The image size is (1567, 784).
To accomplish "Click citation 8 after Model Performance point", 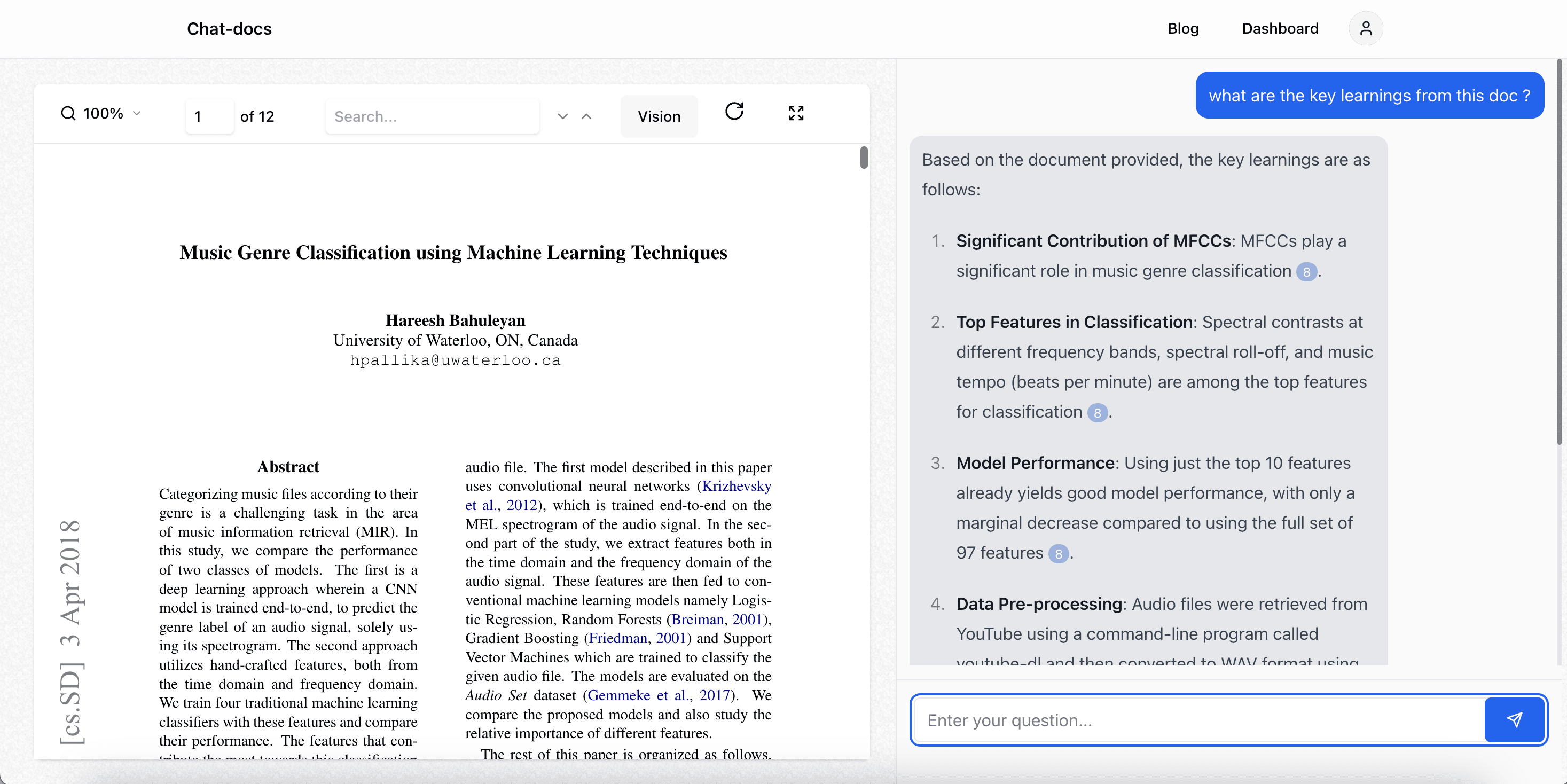I will (1059, 554).
